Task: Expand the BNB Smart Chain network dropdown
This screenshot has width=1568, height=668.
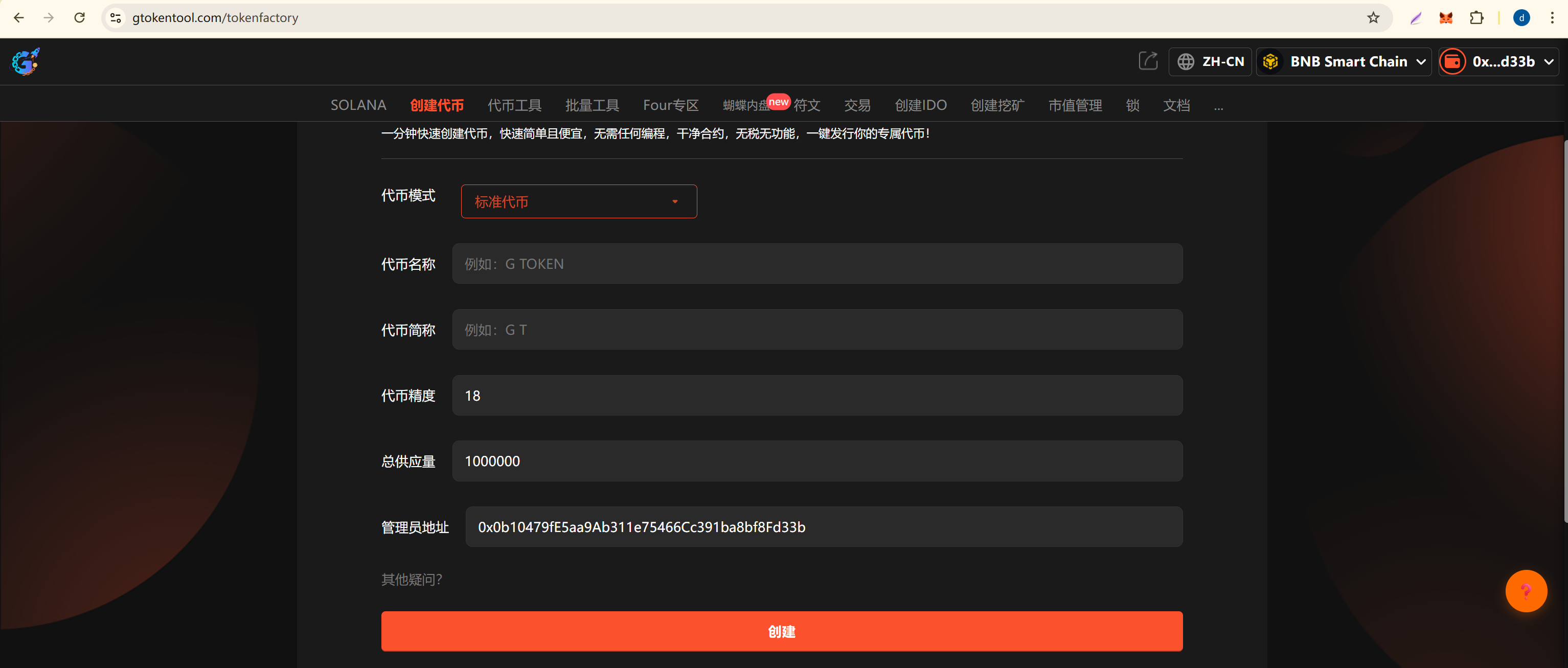Action: 1344,61
